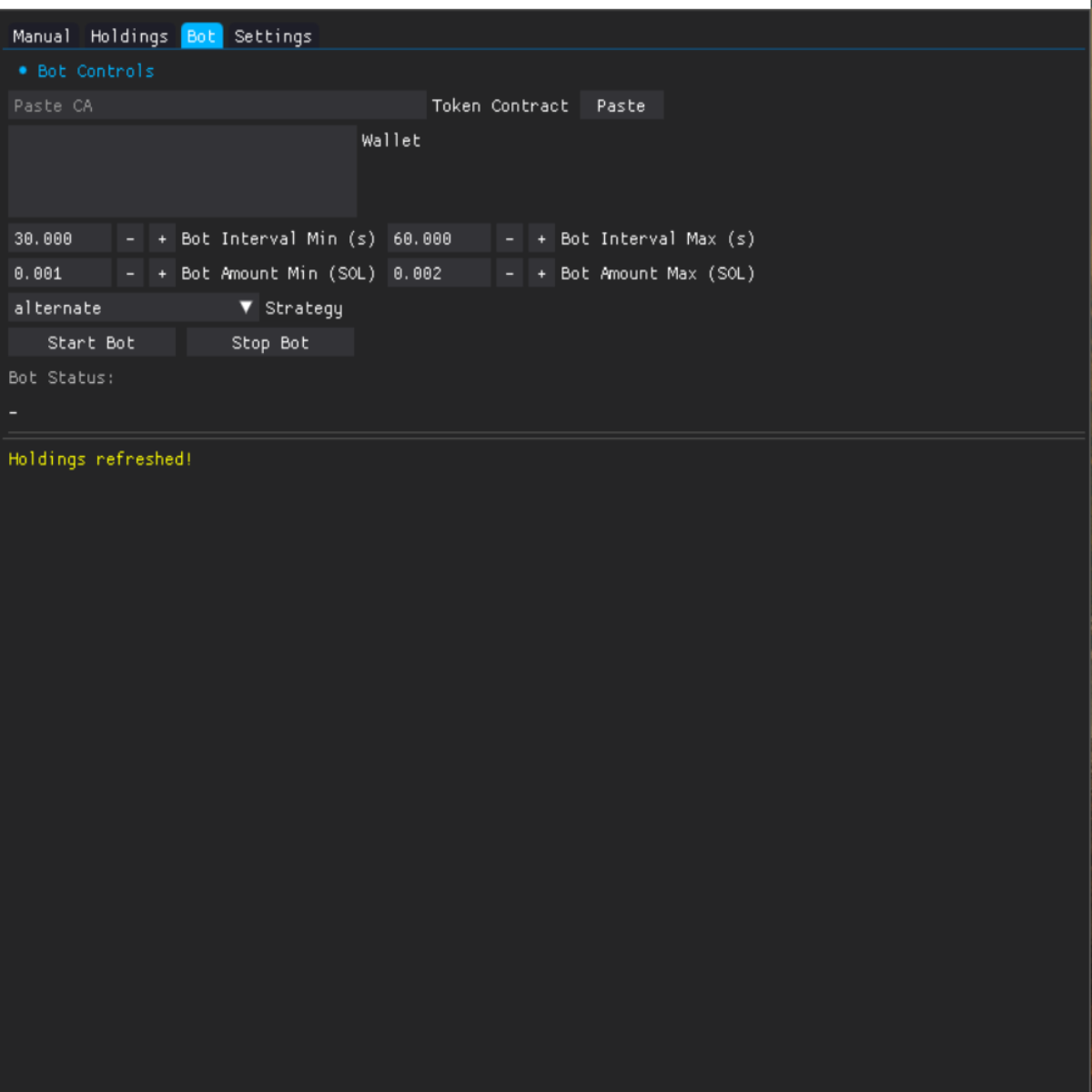Go to the Settings tab

273,36
